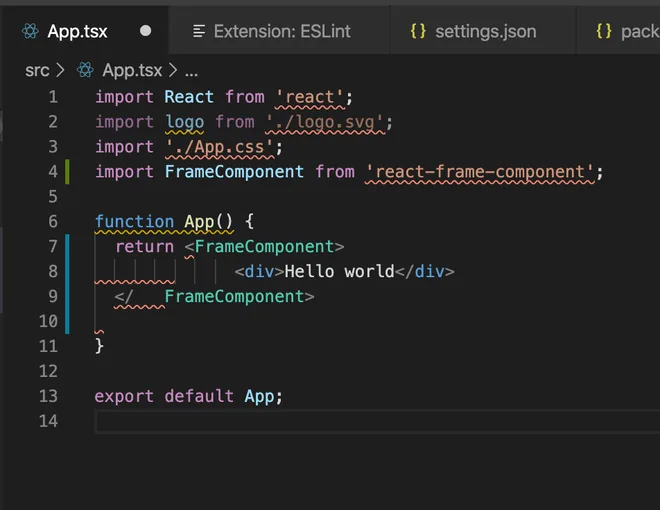The height and width of the screenshot is (510, 660).
Task: Click the opening FrameComponent tag on line 7
Action: click(x=264, y=247)
